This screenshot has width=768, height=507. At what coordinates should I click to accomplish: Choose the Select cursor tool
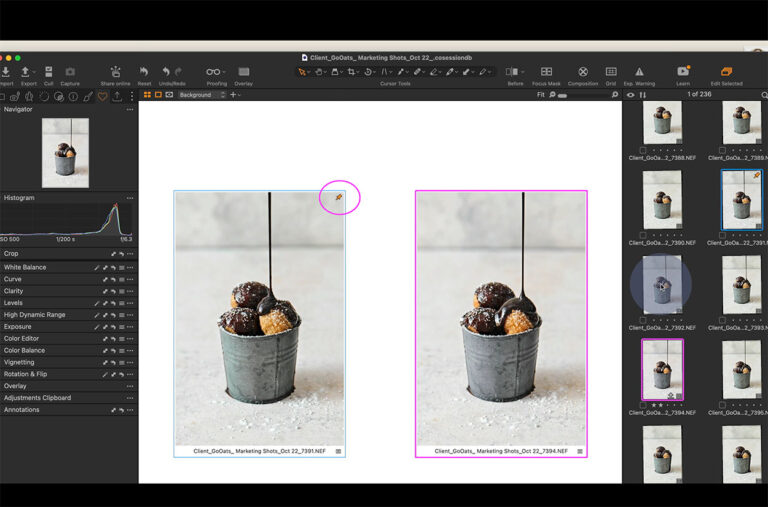tap(302, 72)
